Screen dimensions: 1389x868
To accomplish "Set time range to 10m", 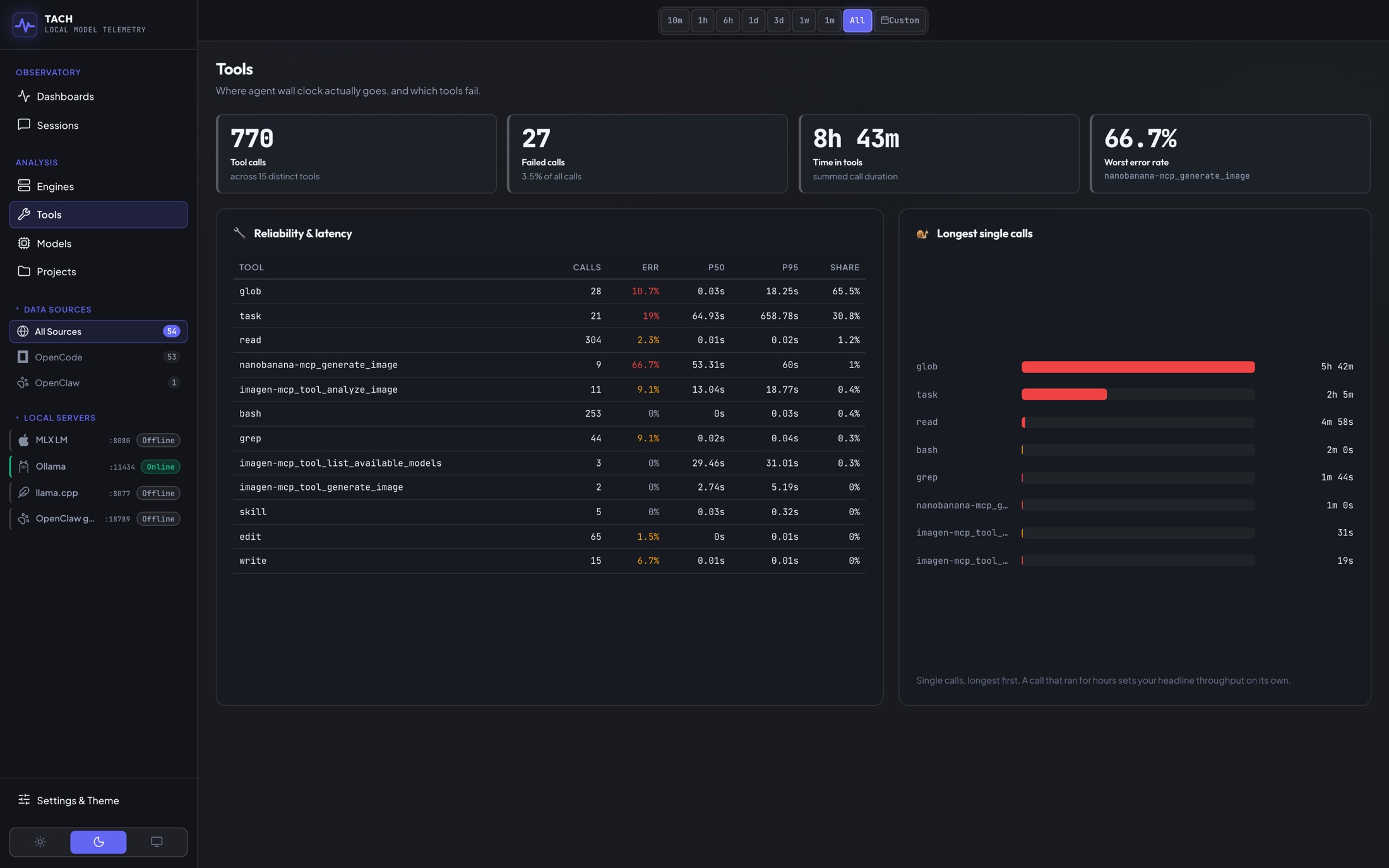I will click(x=674, y=21).
